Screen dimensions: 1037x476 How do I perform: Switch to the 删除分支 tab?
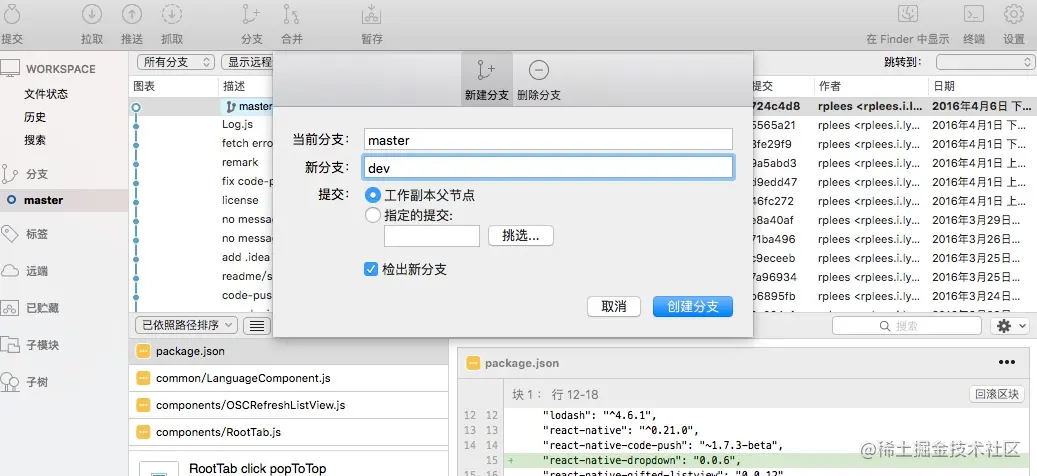[539, 79]
